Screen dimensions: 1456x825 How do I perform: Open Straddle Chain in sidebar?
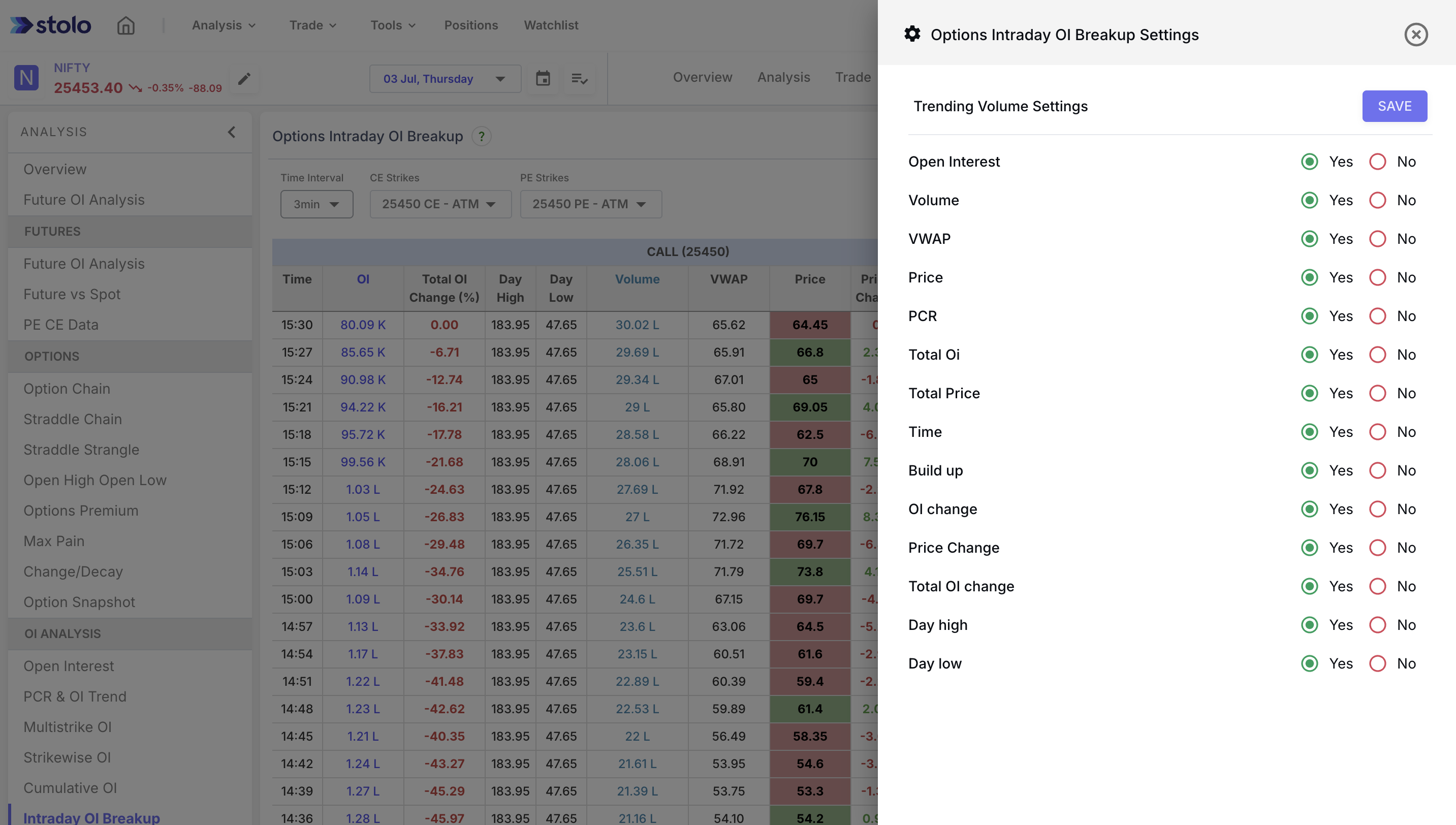72,419
